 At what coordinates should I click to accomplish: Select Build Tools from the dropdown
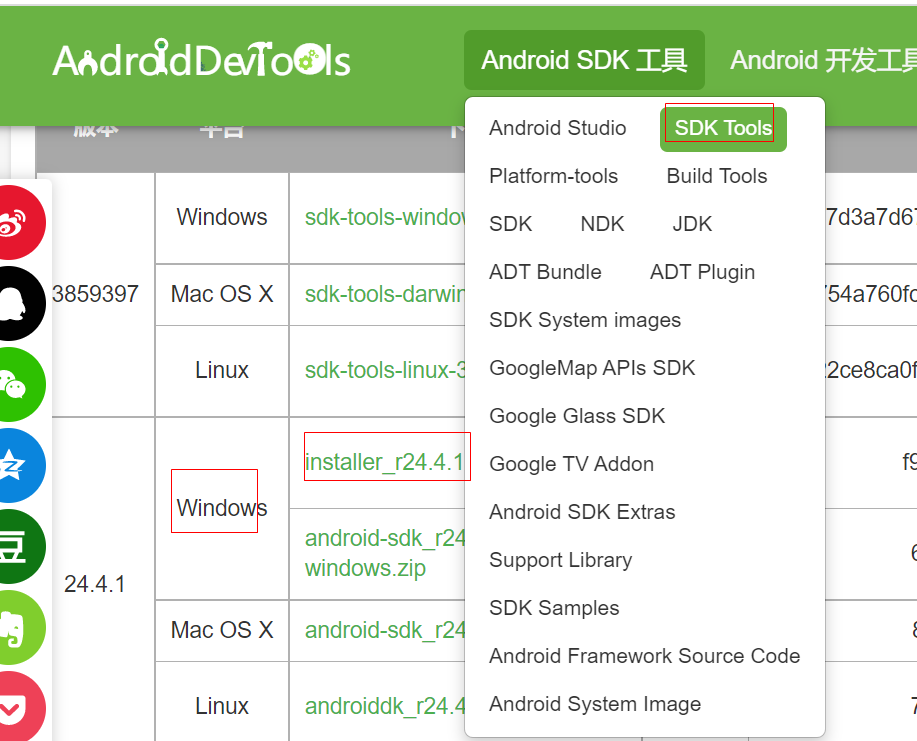click(x=717, y=176)
